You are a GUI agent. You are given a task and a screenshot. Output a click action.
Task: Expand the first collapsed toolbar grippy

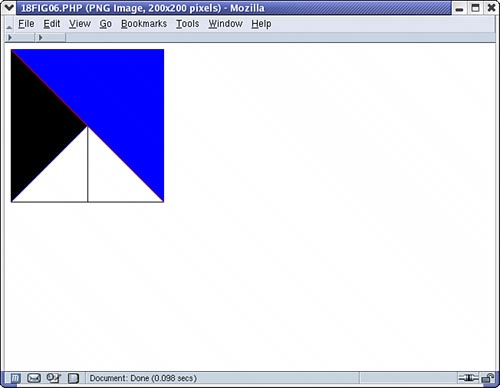20,37
